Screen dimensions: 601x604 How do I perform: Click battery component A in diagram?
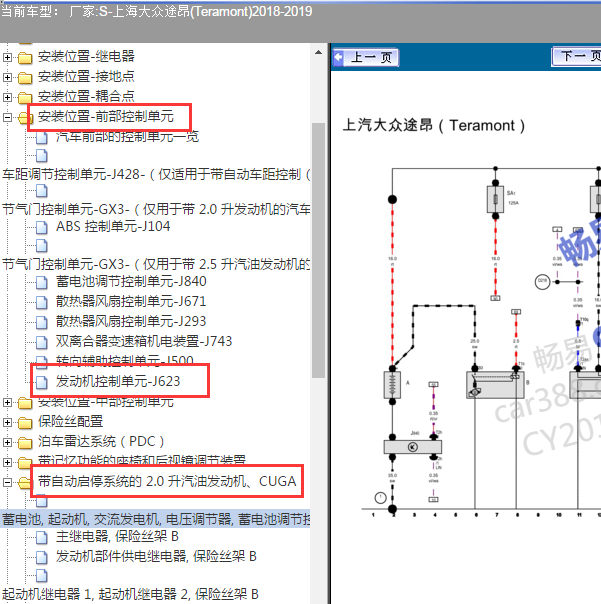392,384
